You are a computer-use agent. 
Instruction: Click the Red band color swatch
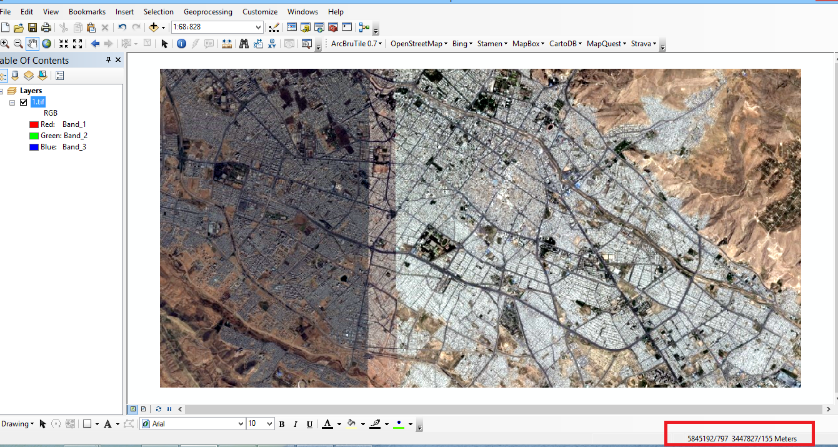click(x=34, y=125)
